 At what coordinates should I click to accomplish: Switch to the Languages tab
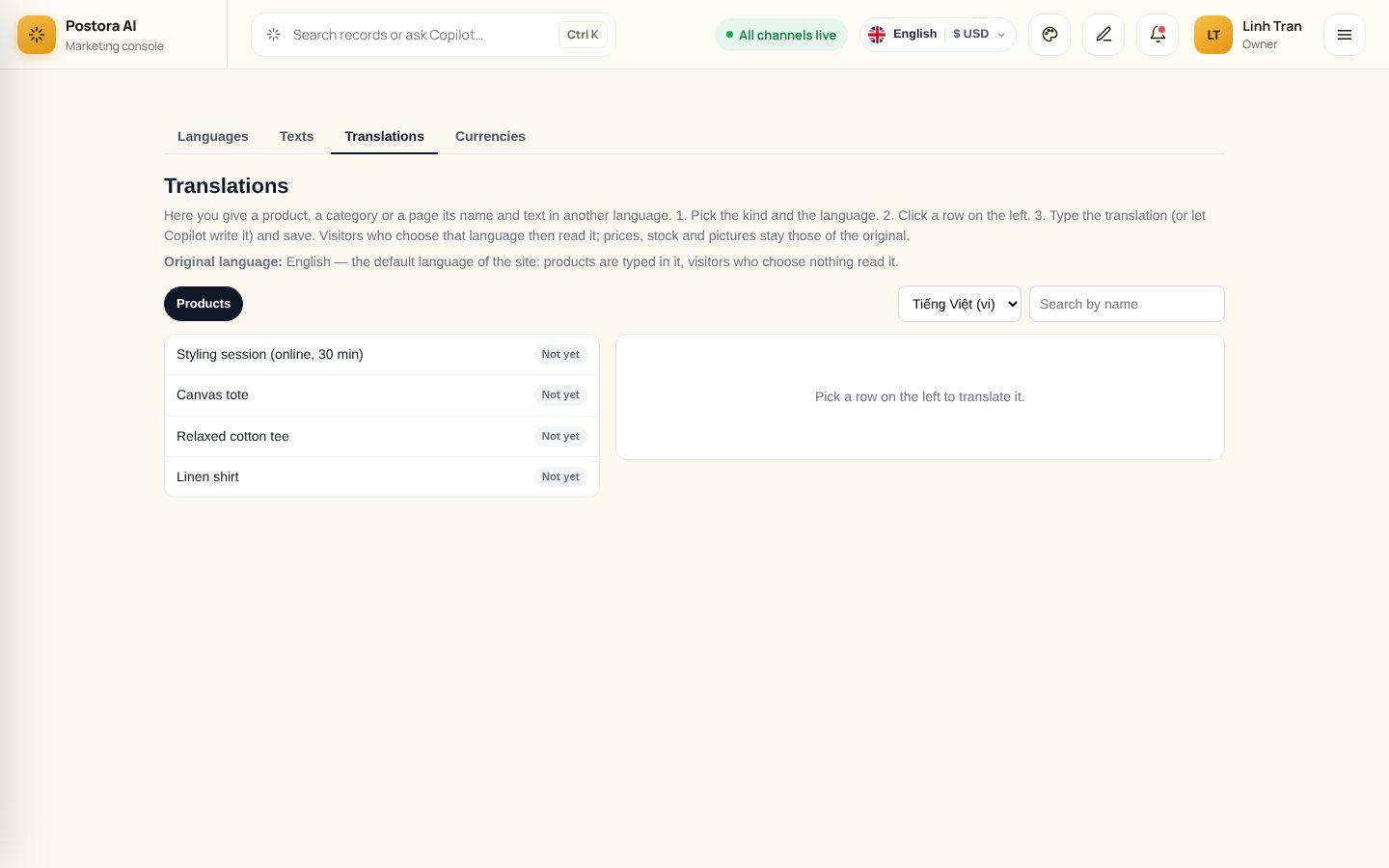(213, 136)
